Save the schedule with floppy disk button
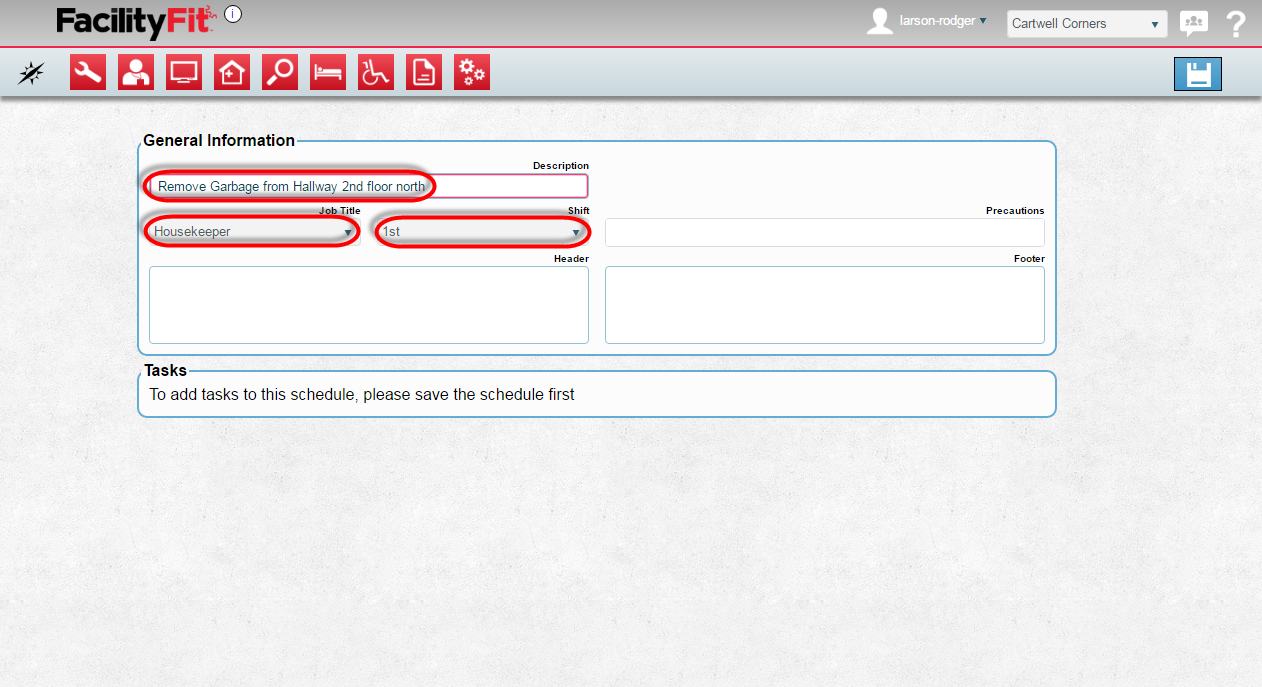This screenshot has width=1262, height=687. point(1197,74)
